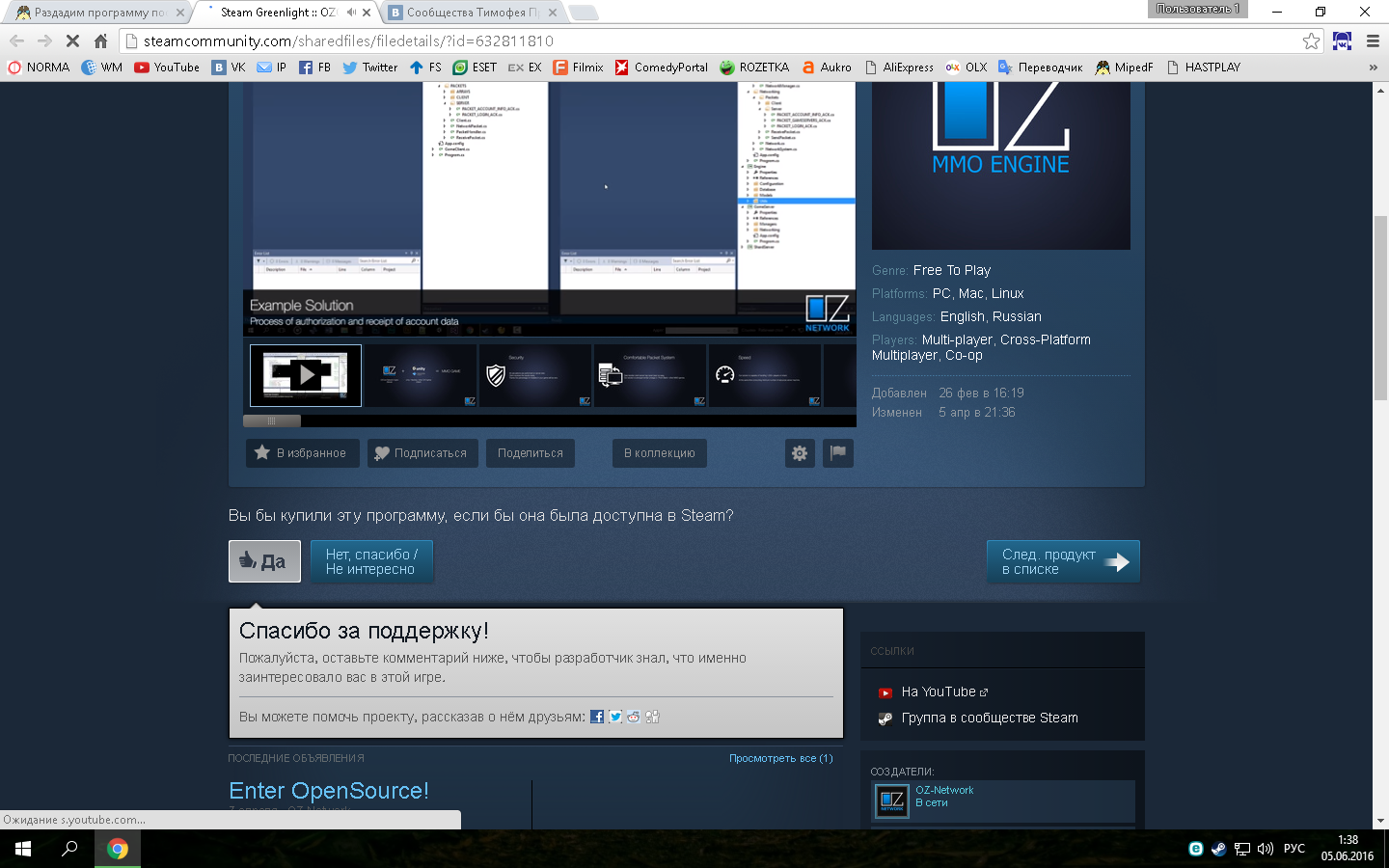The width and height of the screenshot is (1389, 868).
Task: Open the YouTube bookmark
Action: coord(167,68)
